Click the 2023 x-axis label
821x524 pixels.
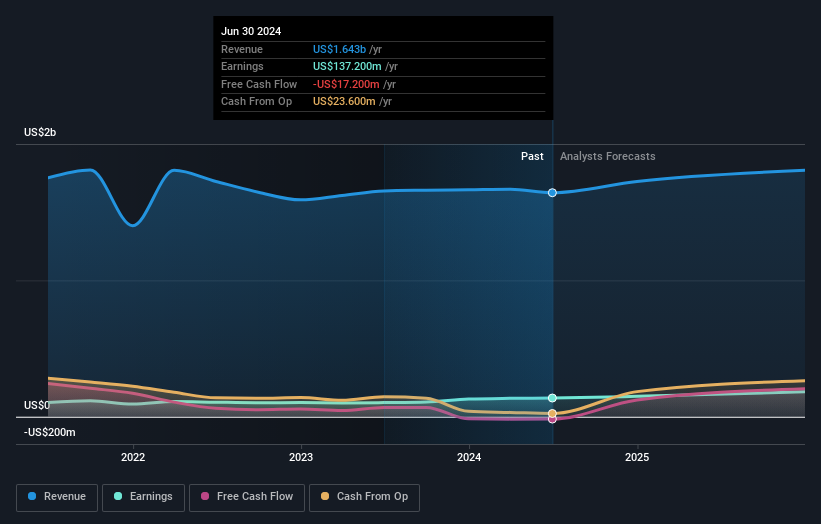point(301,457)
